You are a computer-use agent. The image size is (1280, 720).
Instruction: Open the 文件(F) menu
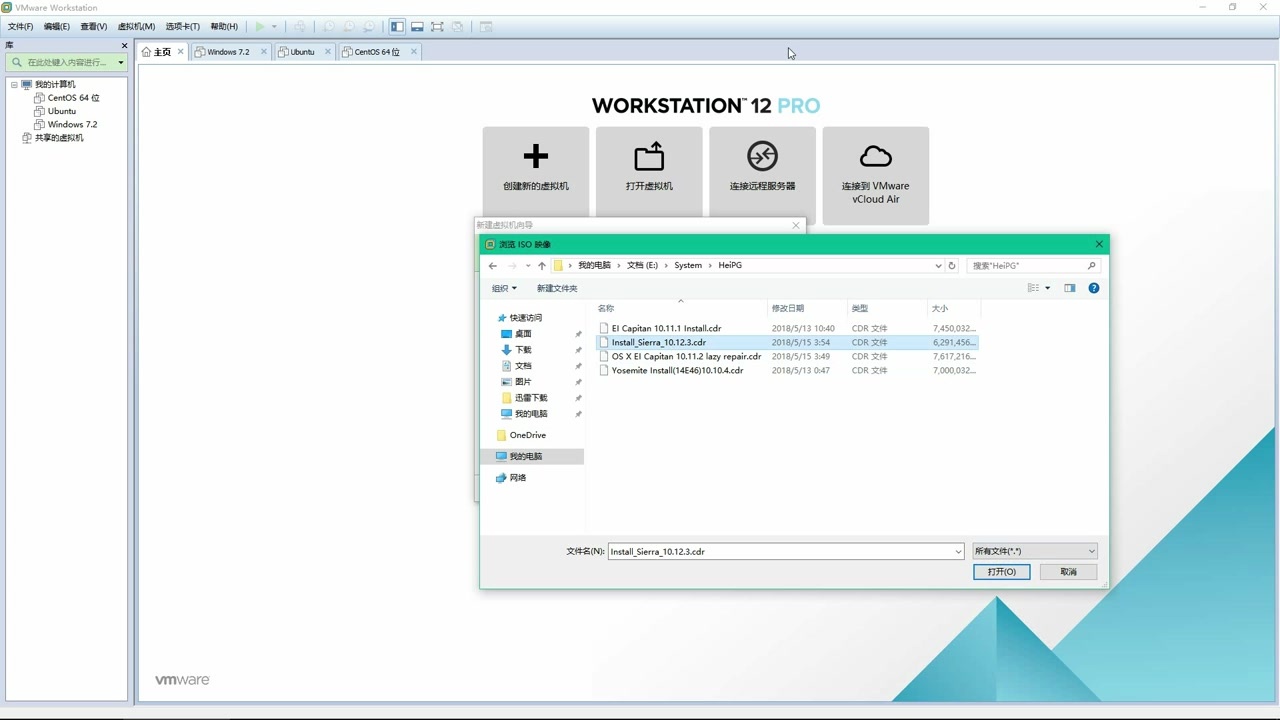(x=20, y=27)
